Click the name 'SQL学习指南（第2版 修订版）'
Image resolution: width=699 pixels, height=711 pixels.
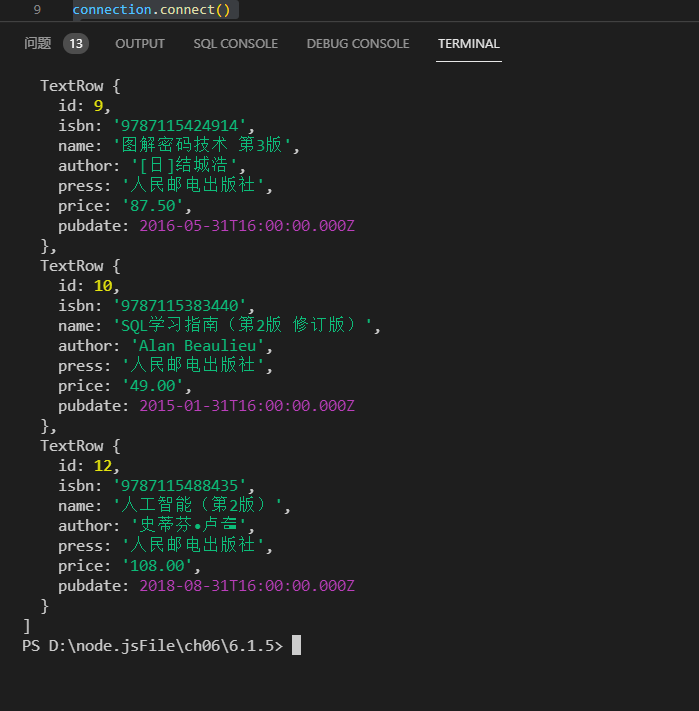click(244, 326)
